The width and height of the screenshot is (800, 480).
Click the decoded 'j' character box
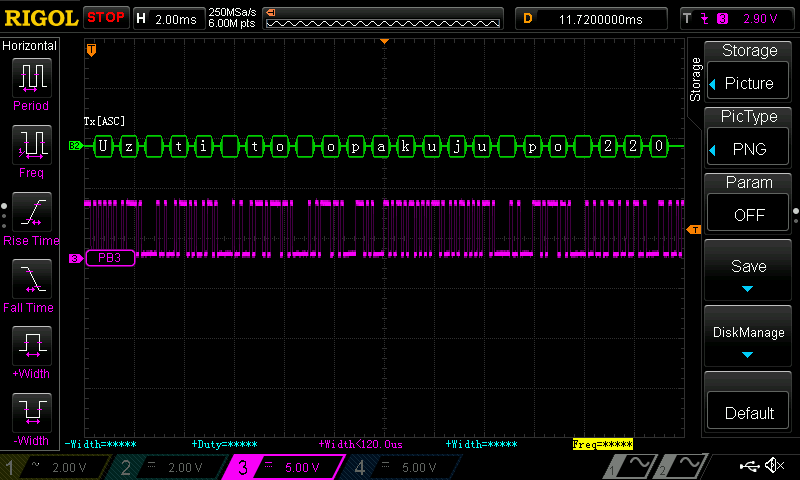tap(457, 146)
